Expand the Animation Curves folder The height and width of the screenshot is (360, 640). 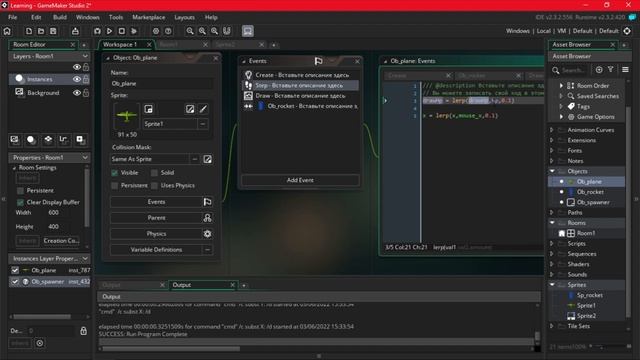[552, 130]
